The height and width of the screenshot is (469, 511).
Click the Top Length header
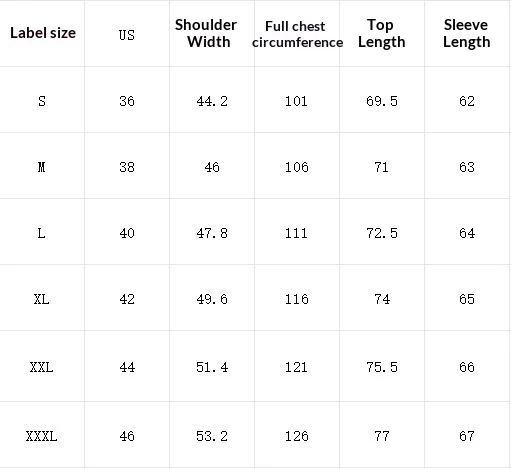click(382, 33)
